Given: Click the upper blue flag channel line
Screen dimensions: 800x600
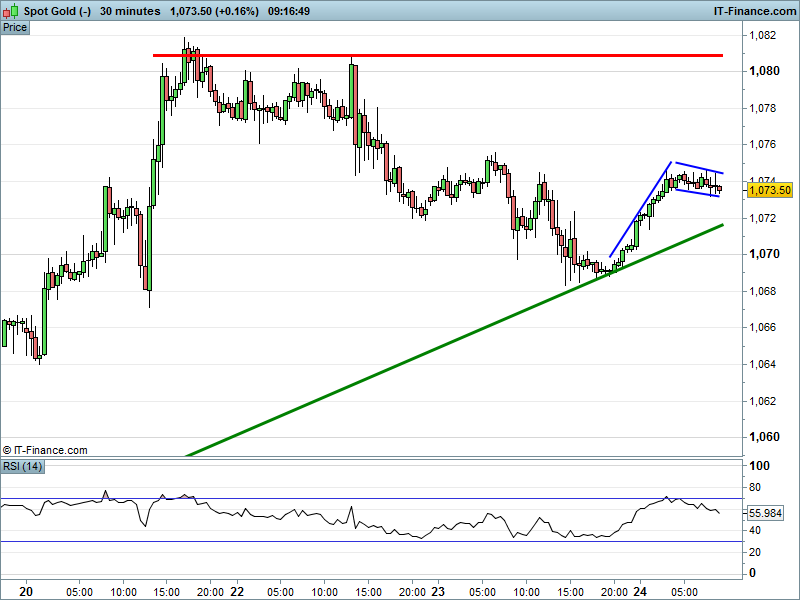Looking at the screenshot, I should (697, 168).
